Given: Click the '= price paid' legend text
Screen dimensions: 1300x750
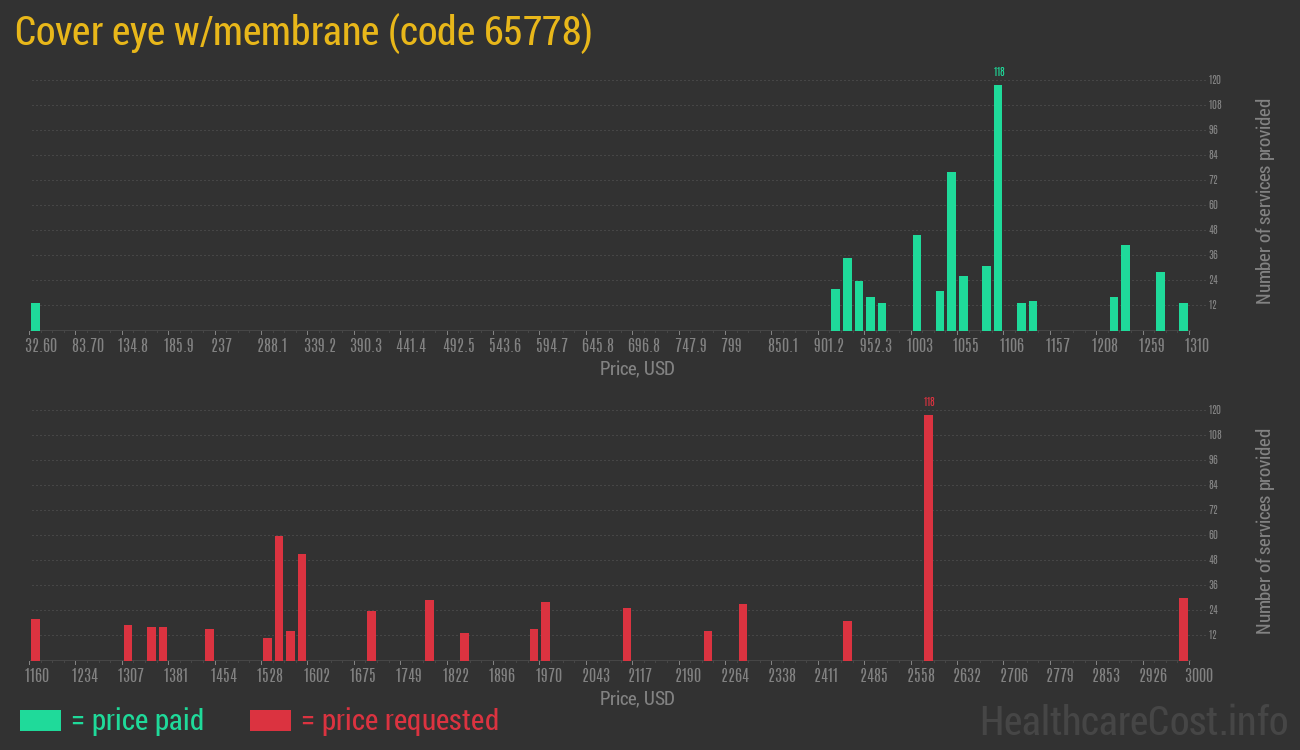Looking at the screenshot, I should coord(138,720).
